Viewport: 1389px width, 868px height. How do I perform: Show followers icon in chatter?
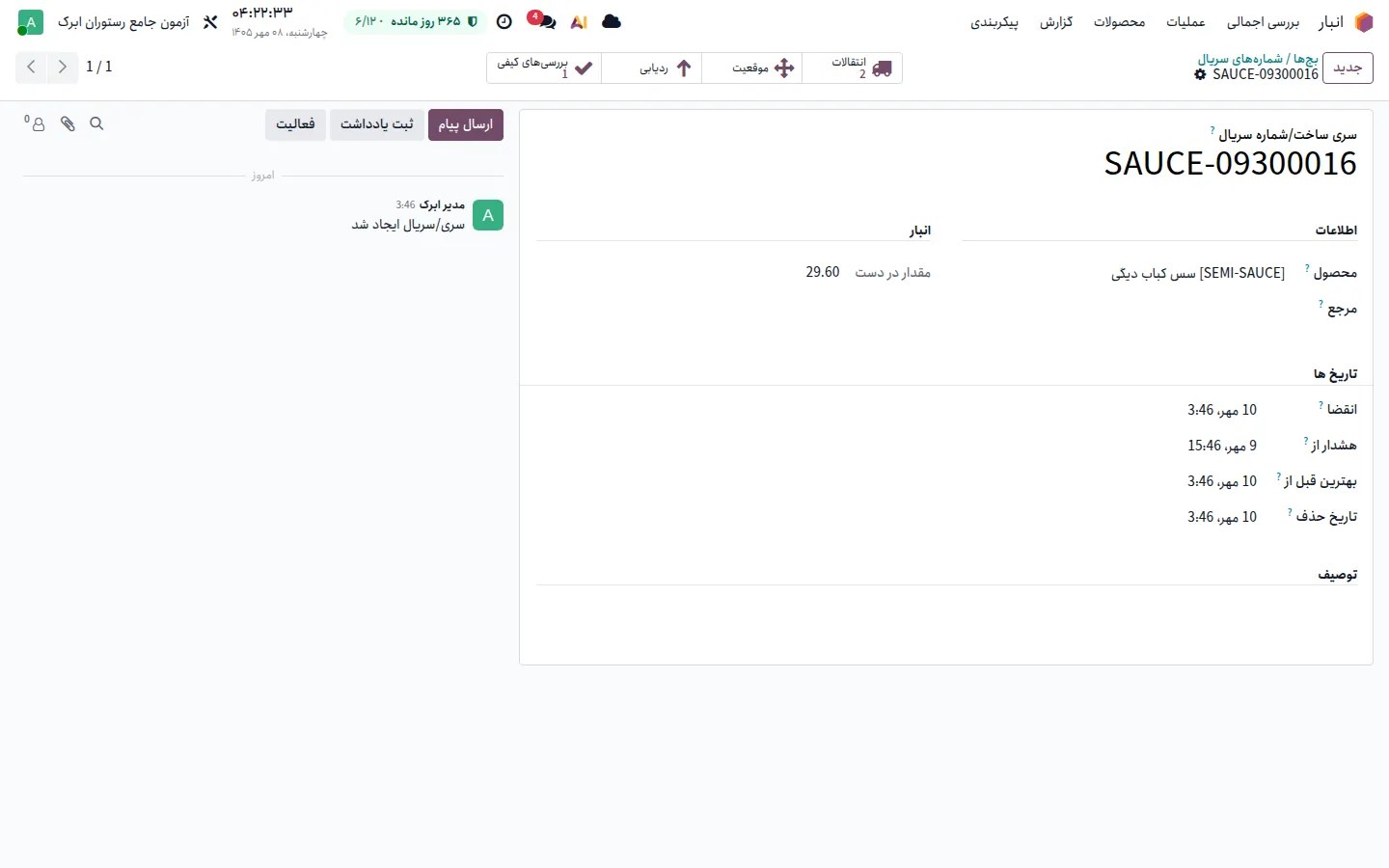(x=36, y=123)
